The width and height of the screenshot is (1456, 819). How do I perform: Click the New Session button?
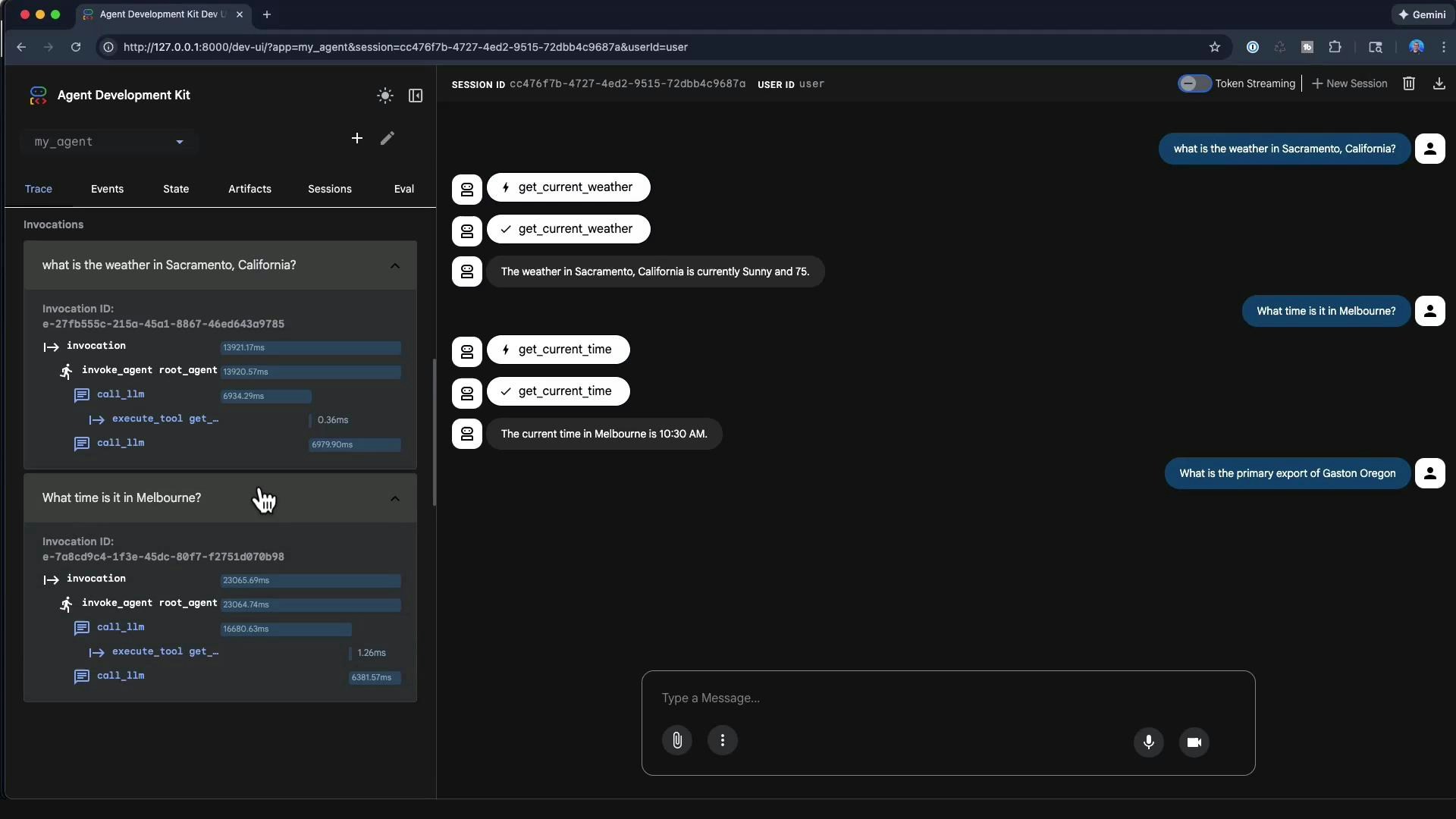[x=1349, y=83]
